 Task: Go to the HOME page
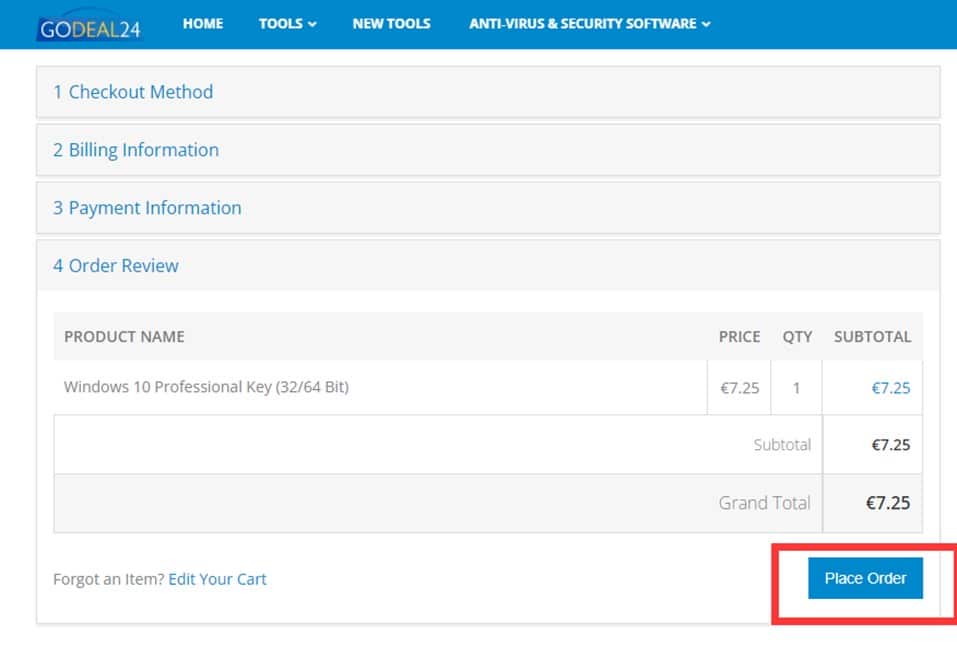[x=203, y=23]
